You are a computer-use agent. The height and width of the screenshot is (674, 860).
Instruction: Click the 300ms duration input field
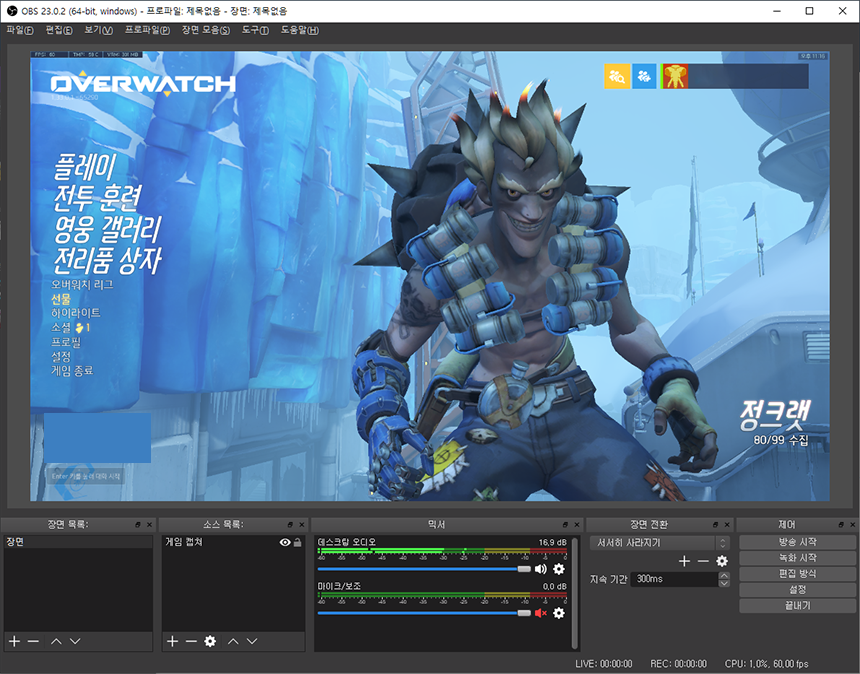[x=675, y=579]
